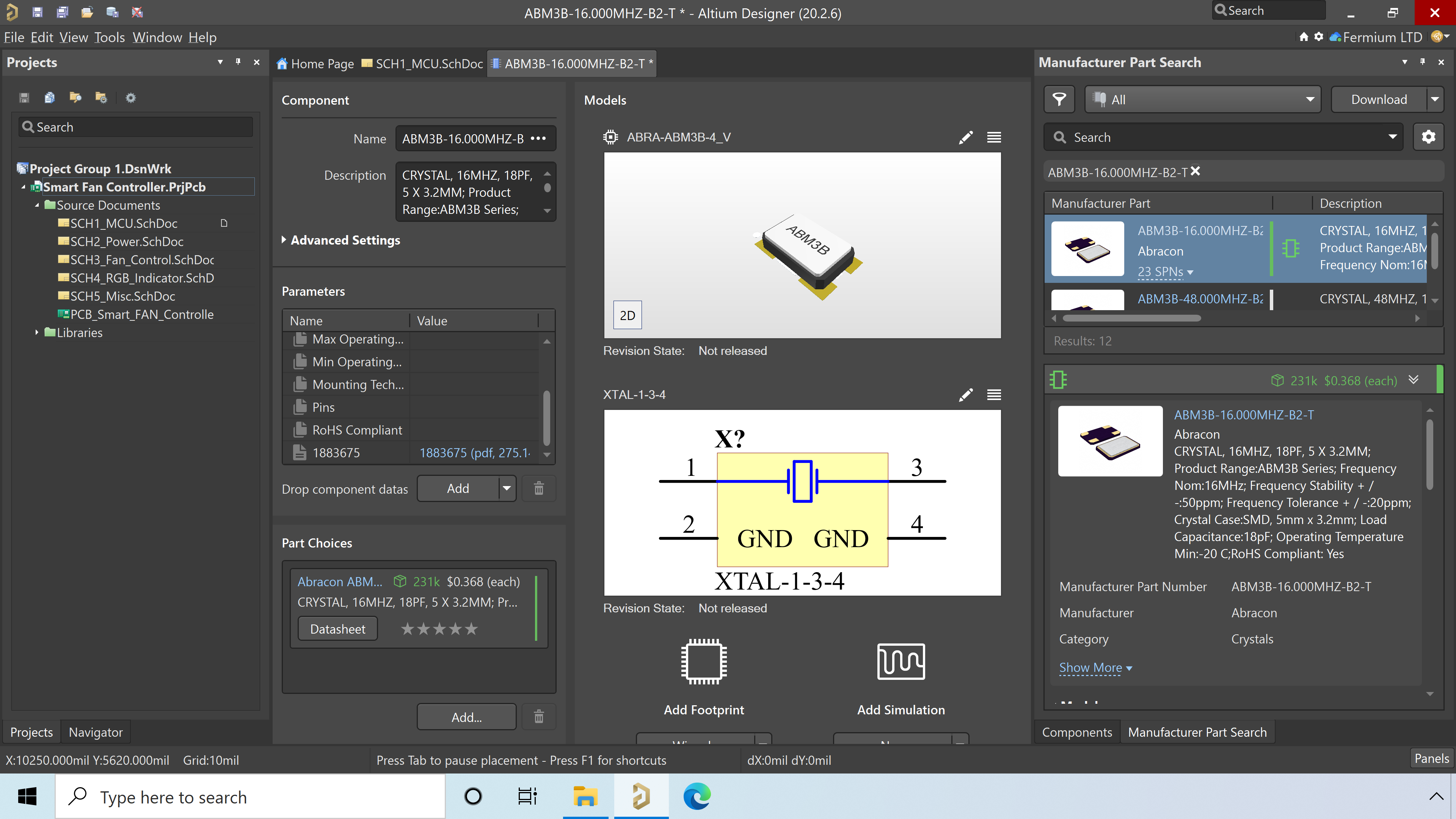Viewport: 1456px width, 819px height.
Task: Toggle the 2D view button in model viewer
Action: pyautogui.click(x=628, y=315)
